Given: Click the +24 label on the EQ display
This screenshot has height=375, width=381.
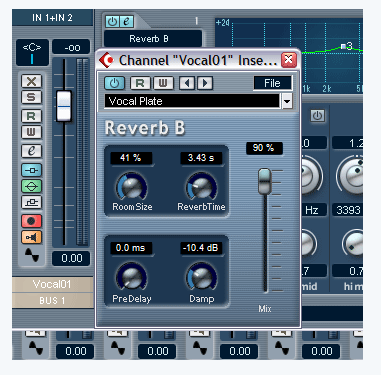Looking at the screenshot, I should coord(223,23).
